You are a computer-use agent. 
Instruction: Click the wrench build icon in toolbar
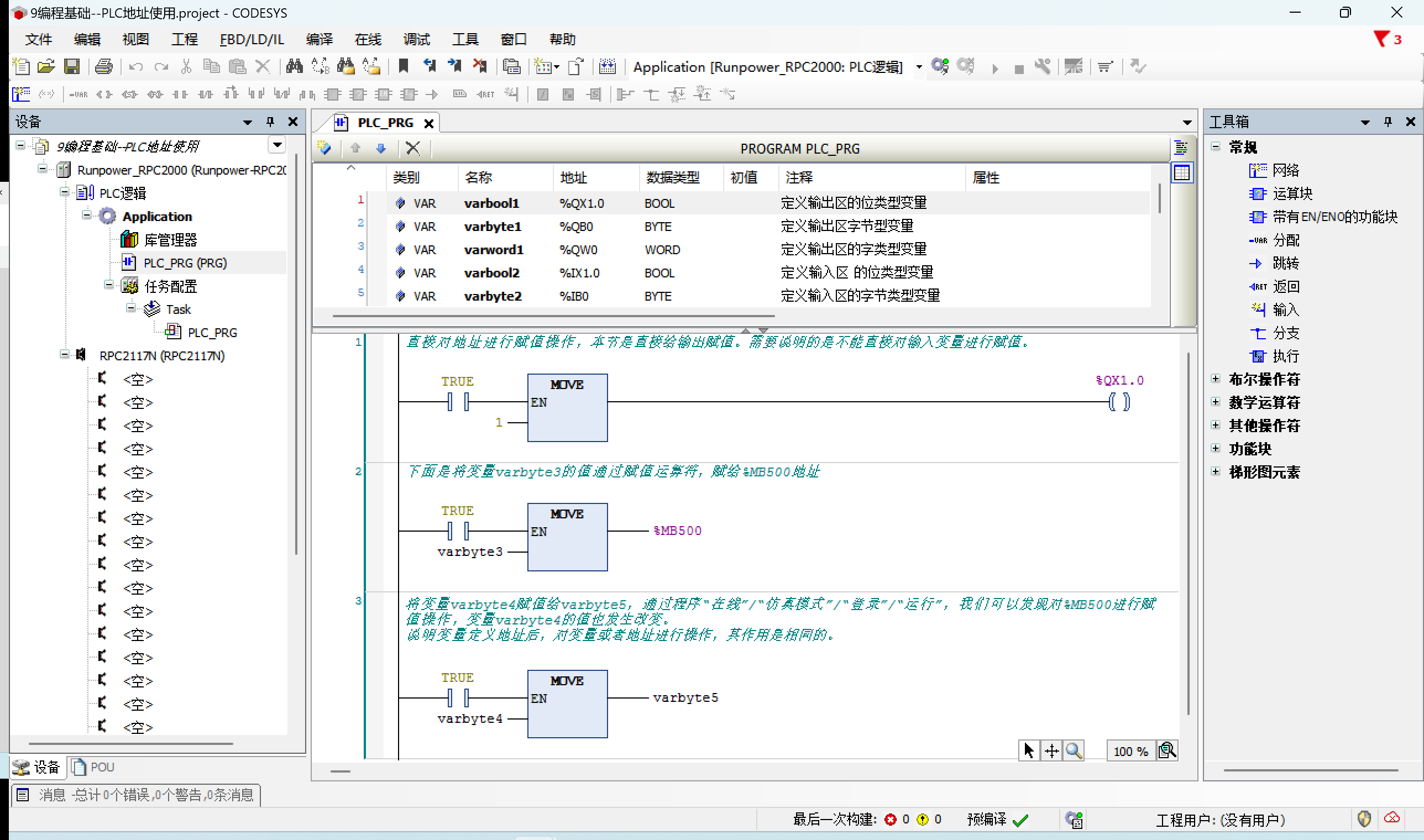1043,67
